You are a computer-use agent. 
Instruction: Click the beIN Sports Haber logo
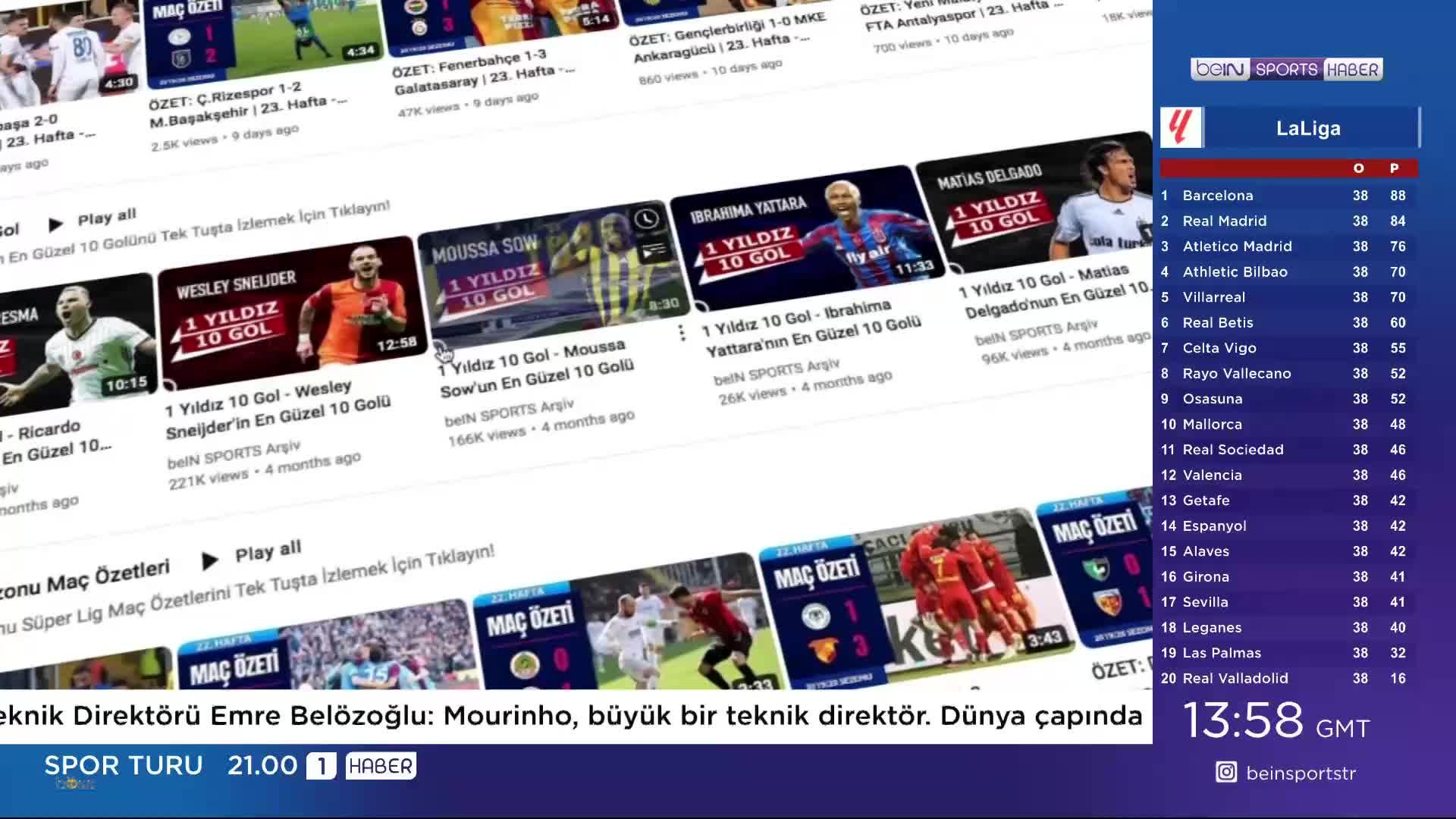(1286, 69)
